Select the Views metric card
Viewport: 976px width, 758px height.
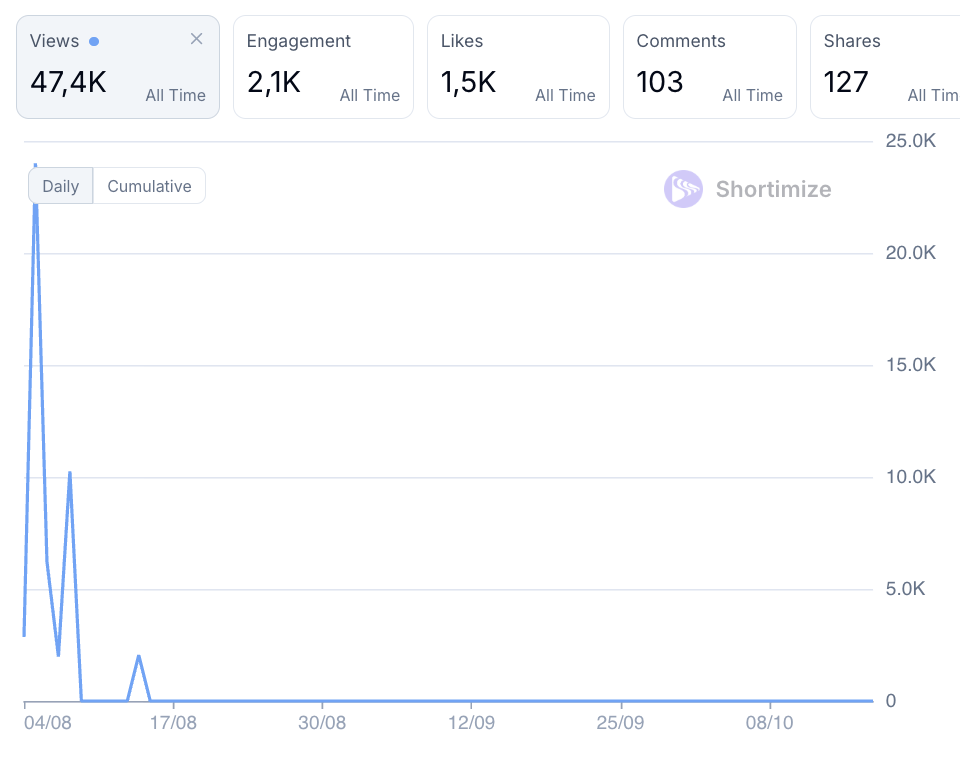[117, 68]
